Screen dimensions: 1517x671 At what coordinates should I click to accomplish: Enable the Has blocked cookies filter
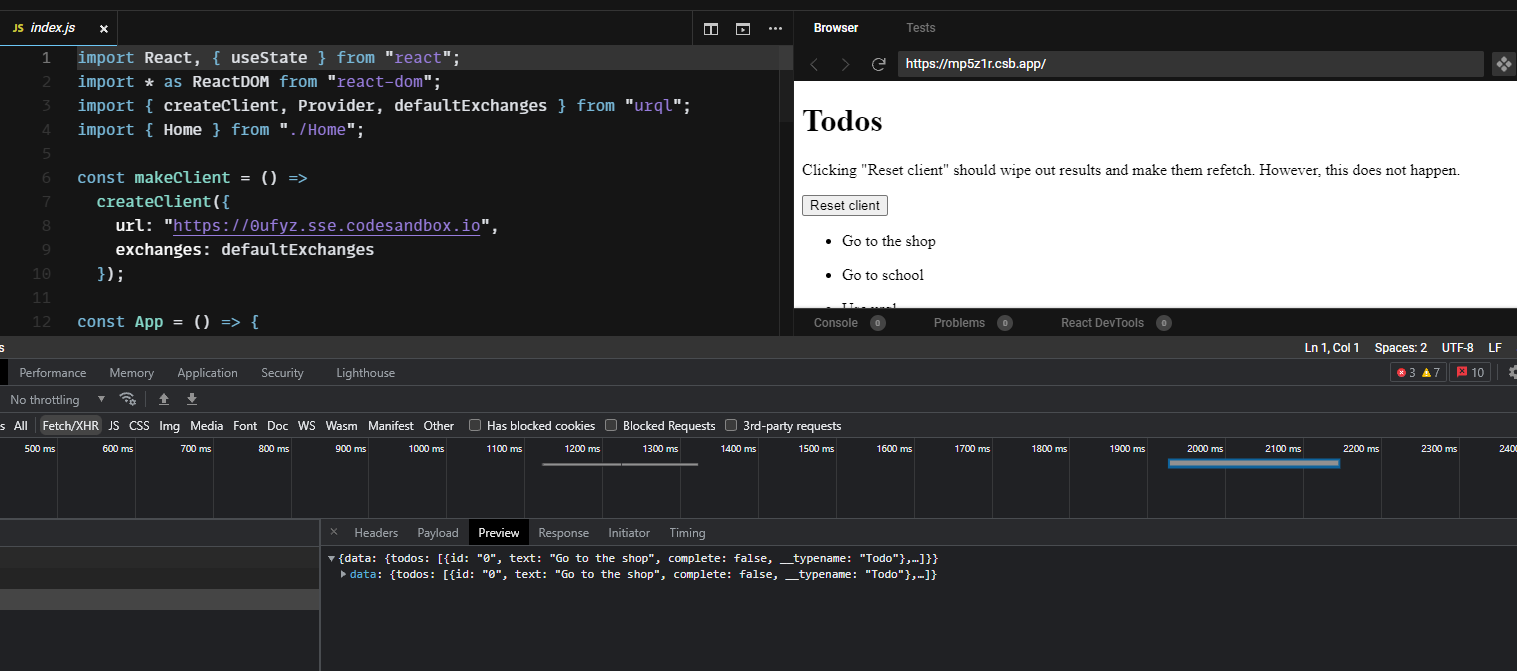click(475, 424)
